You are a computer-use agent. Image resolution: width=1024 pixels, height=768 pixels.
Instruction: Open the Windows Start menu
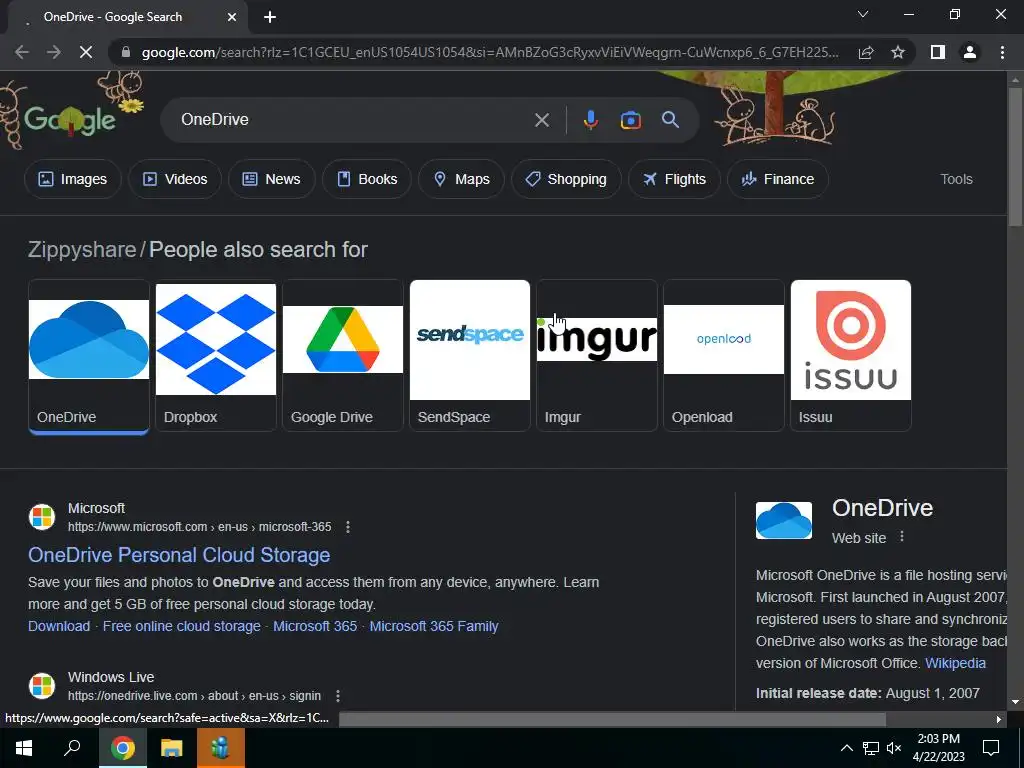[x=24, y=748]
